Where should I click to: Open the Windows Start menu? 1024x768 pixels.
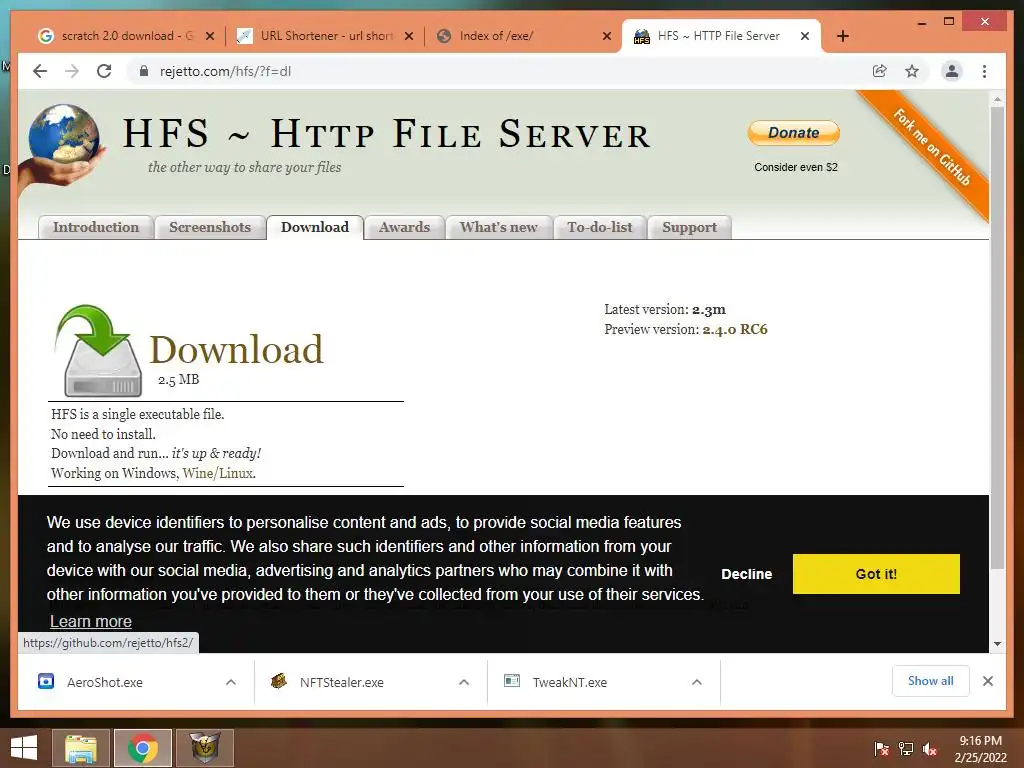click(24, 748)
